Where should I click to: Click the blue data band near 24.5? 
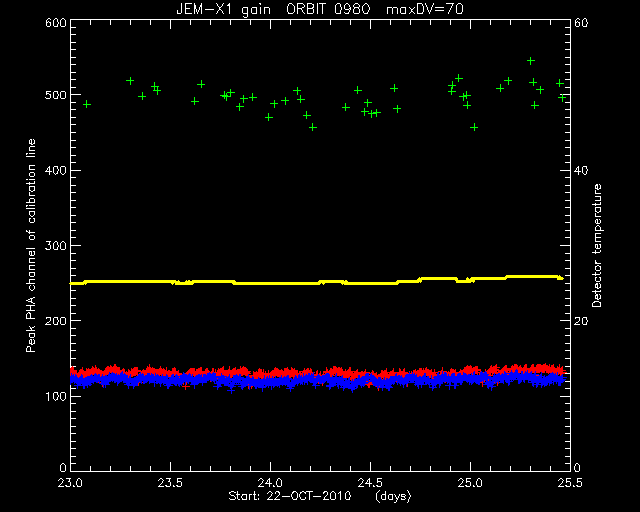click(x=370, y=383)
